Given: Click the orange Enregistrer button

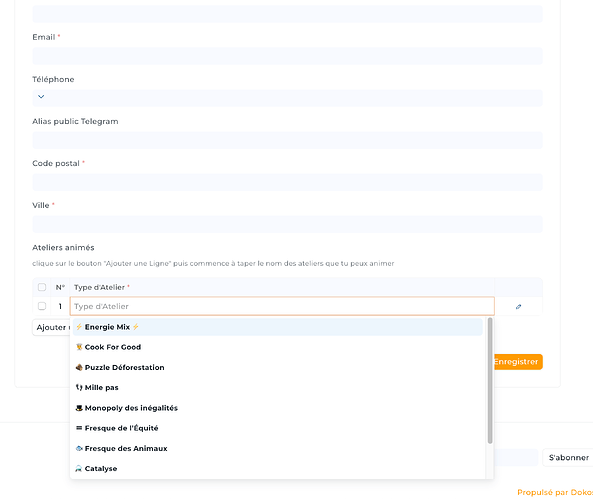Looking at the screenshot, I should [518, 362].
